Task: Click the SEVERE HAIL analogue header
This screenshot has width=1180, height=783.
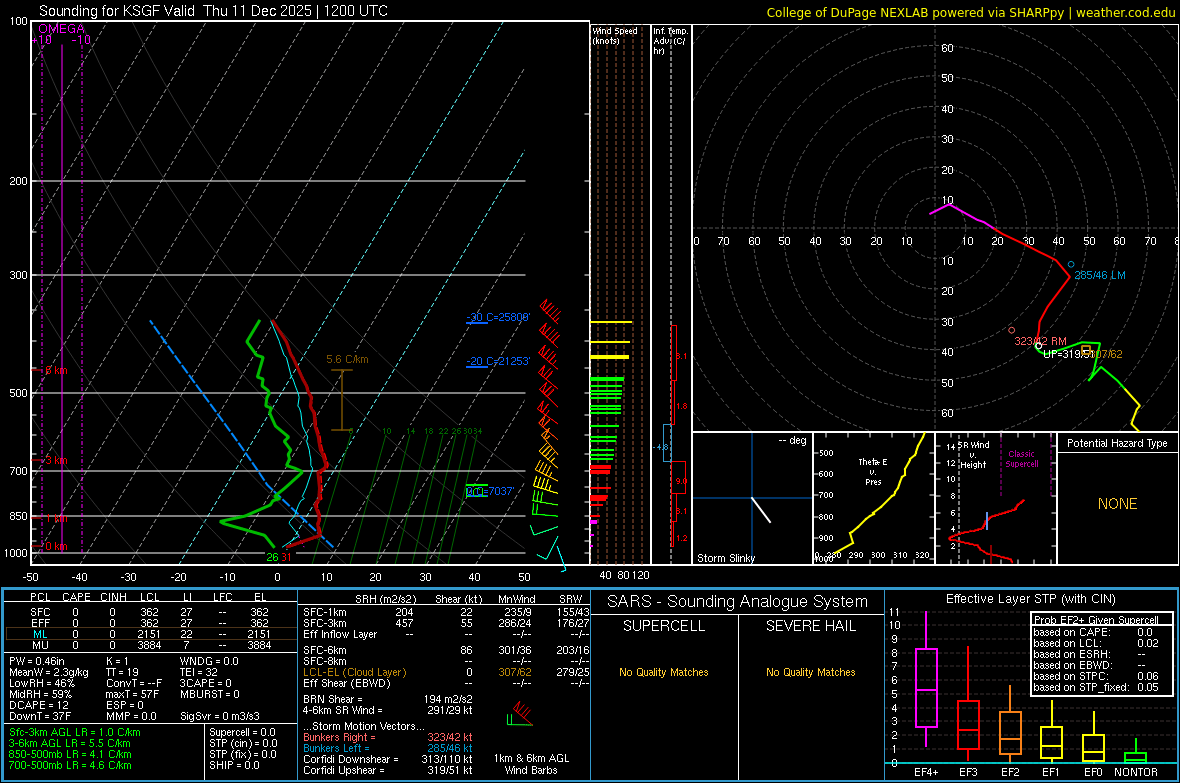Action: (810, 626)
